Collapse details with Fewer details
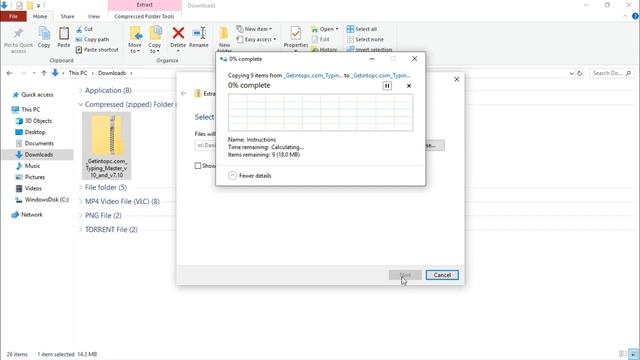 [250, 176]
